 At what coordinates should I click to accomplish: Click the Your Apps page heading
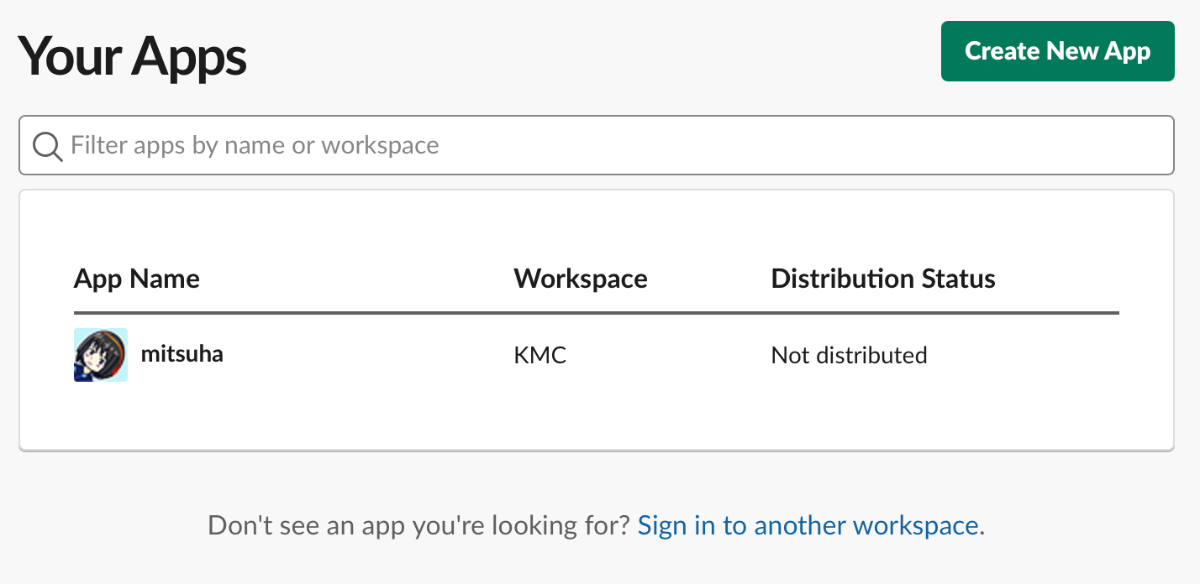pos(132,55)
